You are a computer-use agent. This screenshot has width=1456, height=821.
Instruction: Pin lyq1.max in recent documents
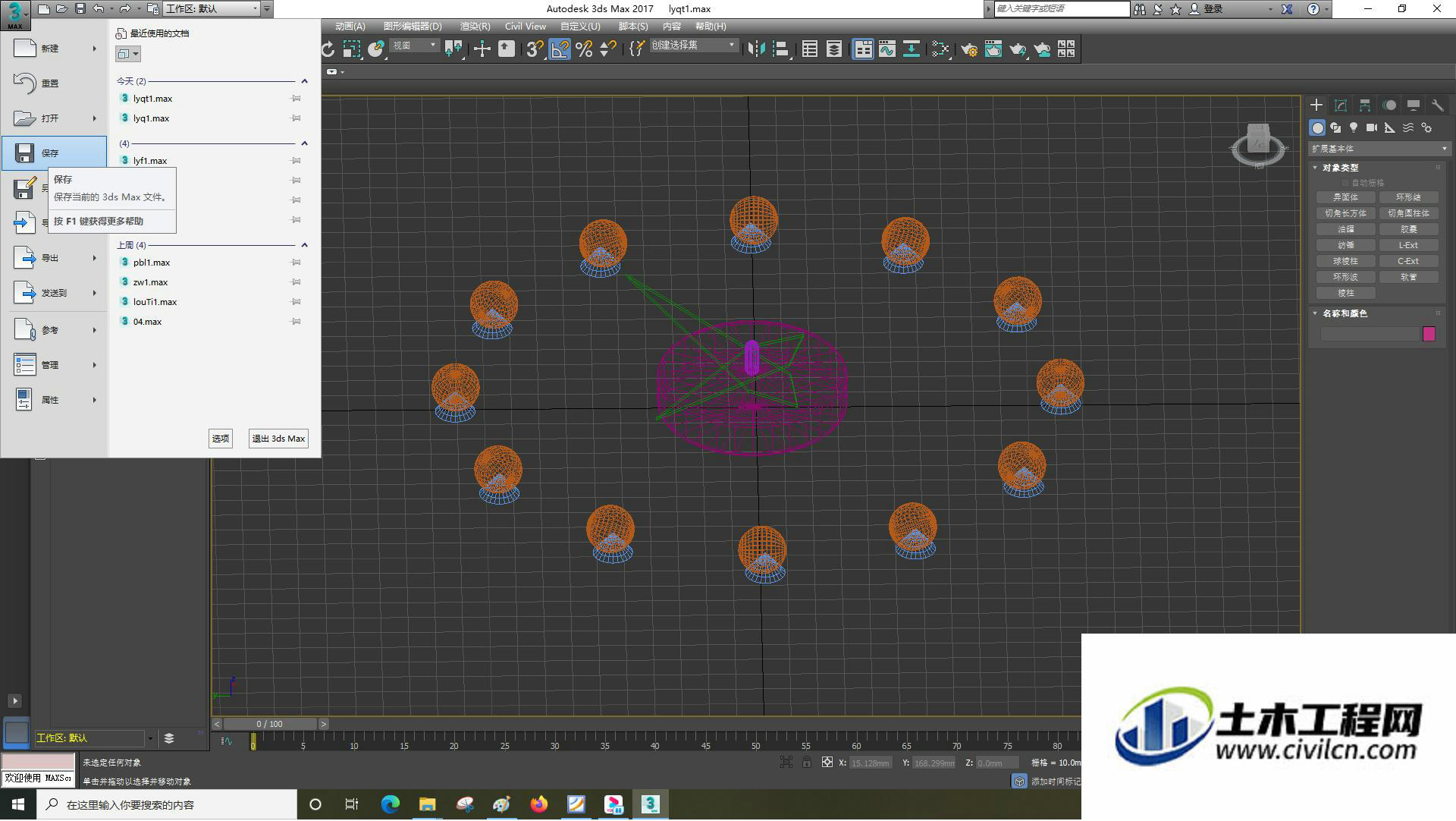point(297,118)
